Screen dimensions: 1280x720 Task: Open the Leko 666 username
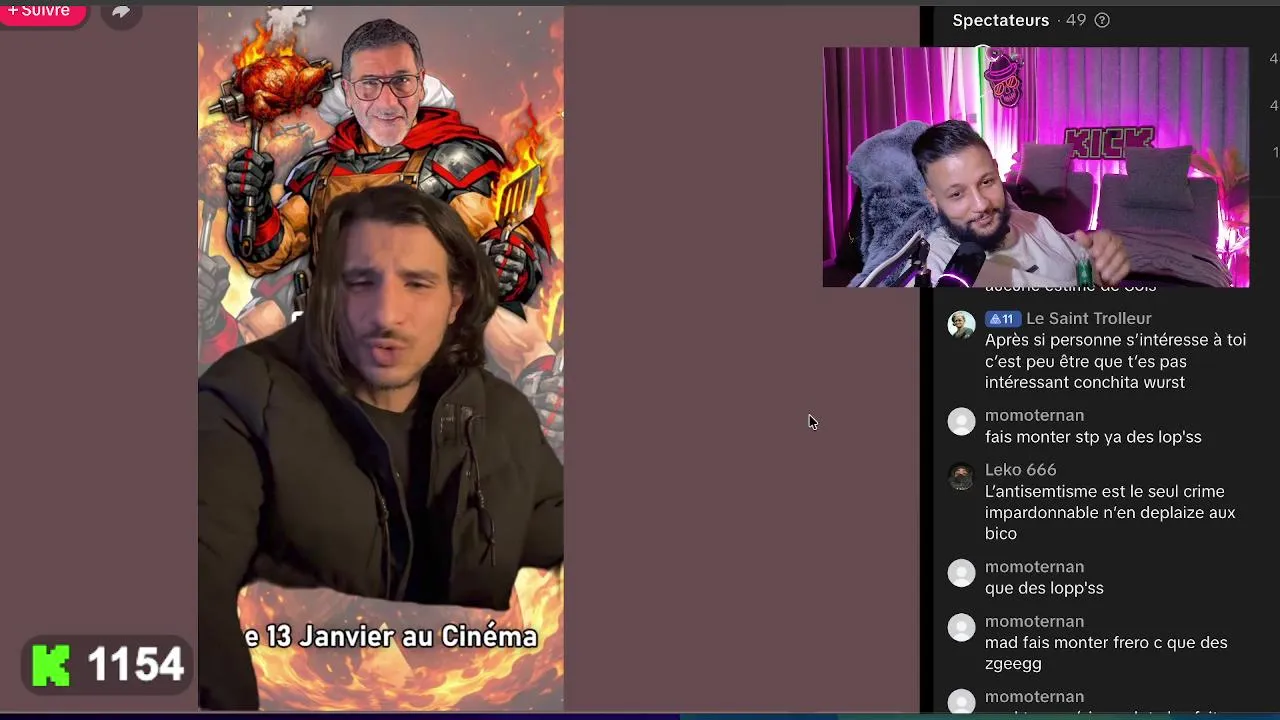click(1020, 469)
